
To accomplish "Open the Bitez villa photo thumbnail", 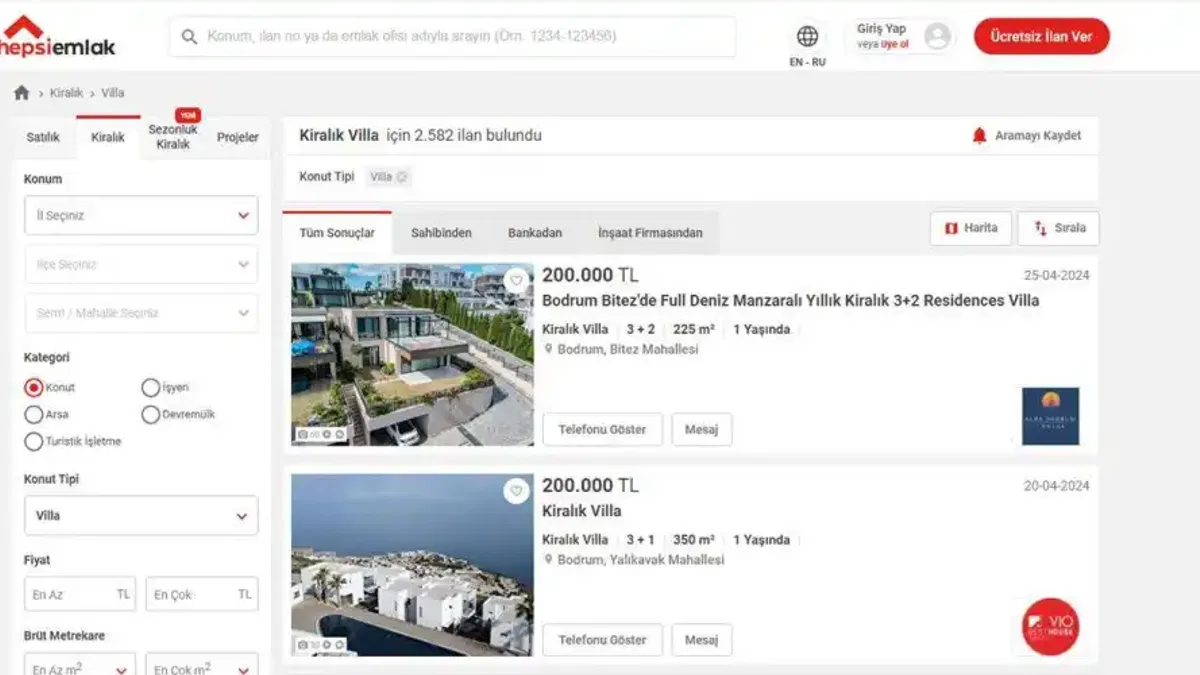I will pos(412,354).
